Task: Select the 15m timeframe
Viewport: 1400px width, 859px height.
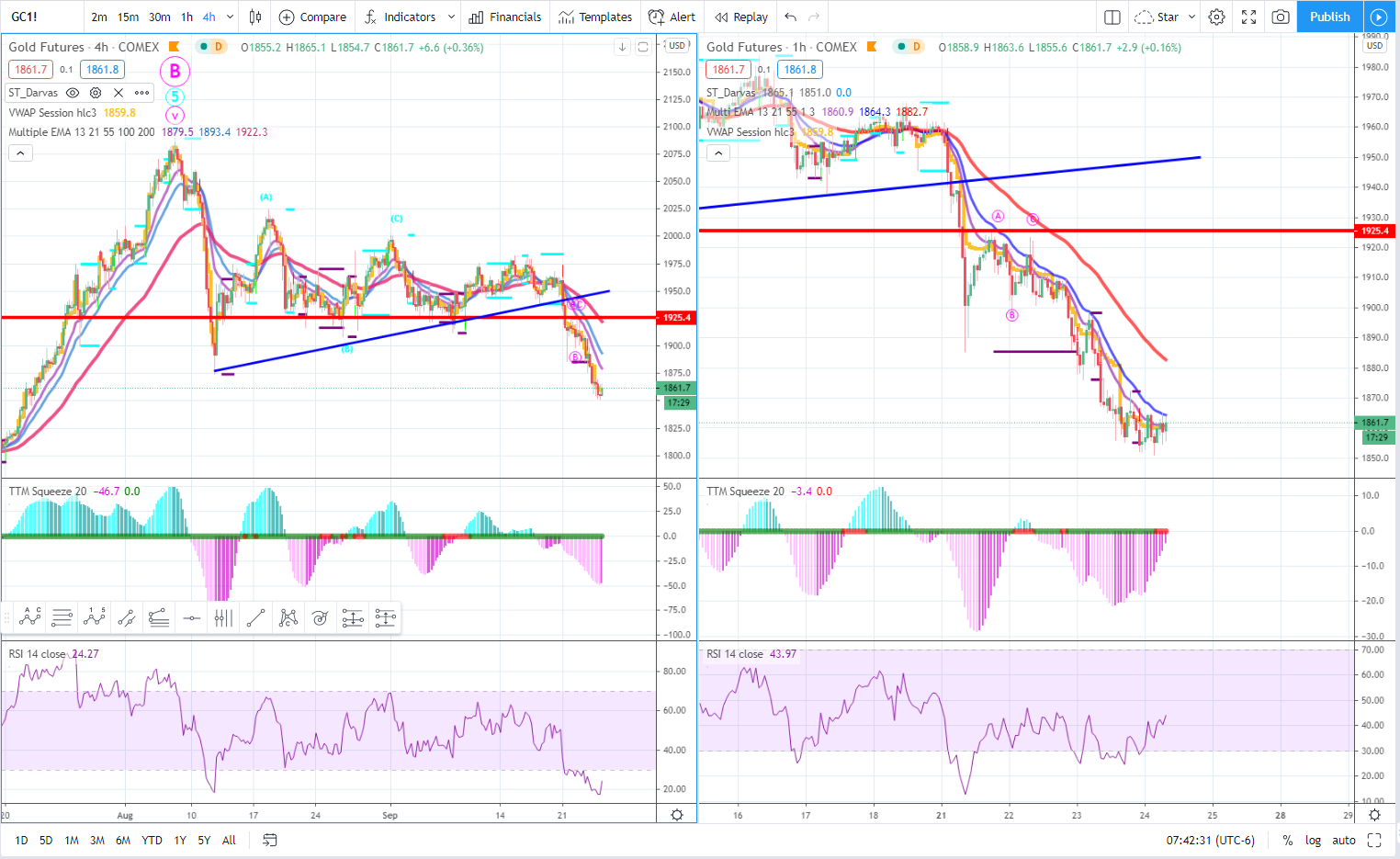Action: [129, 17]
